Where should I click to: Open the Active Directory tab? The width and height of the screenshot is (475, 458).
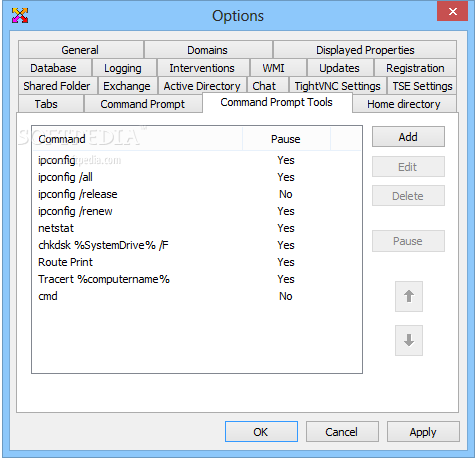202,86
